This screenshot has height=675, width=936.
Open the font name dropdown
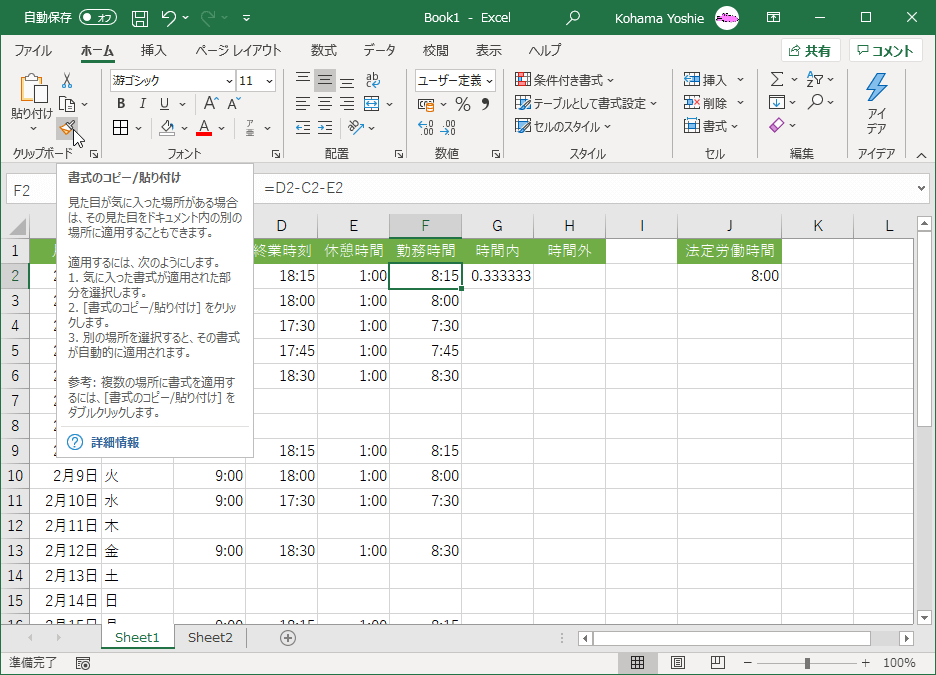(x=229, y=81)
